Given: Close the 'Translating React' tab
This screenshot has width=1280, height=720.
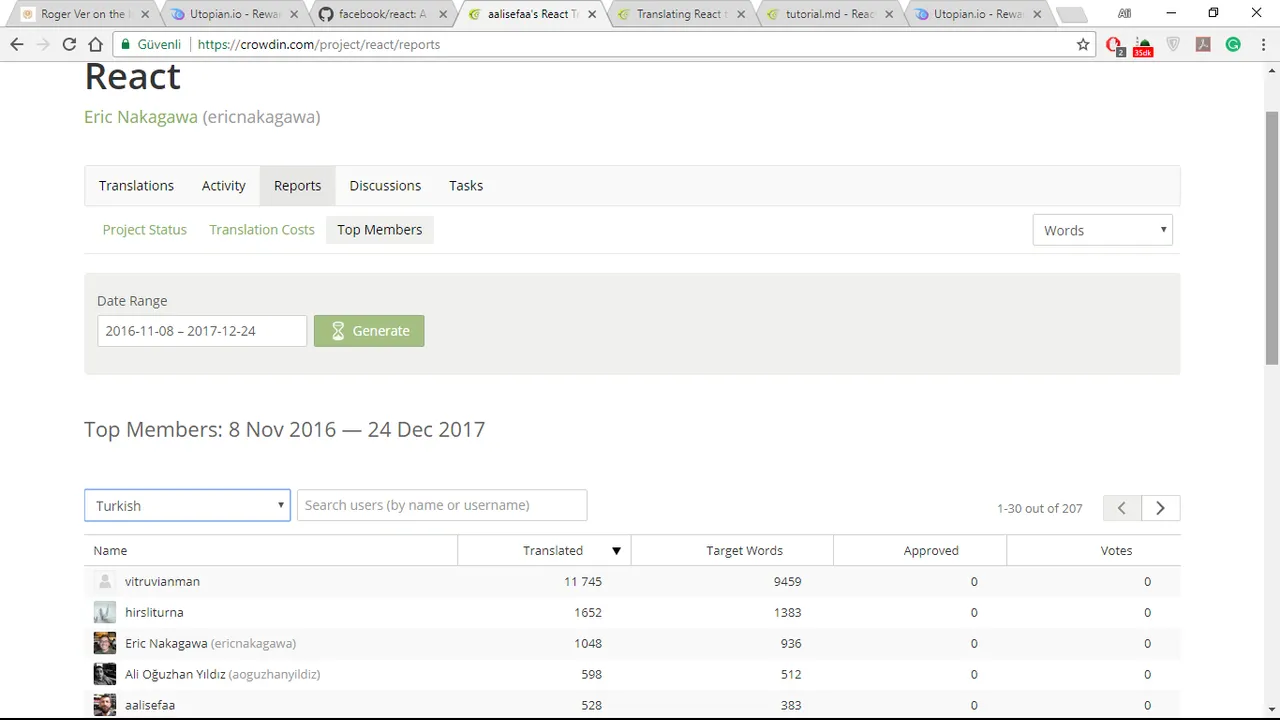Looking at the screenshot, I should (x=741, y=14).
